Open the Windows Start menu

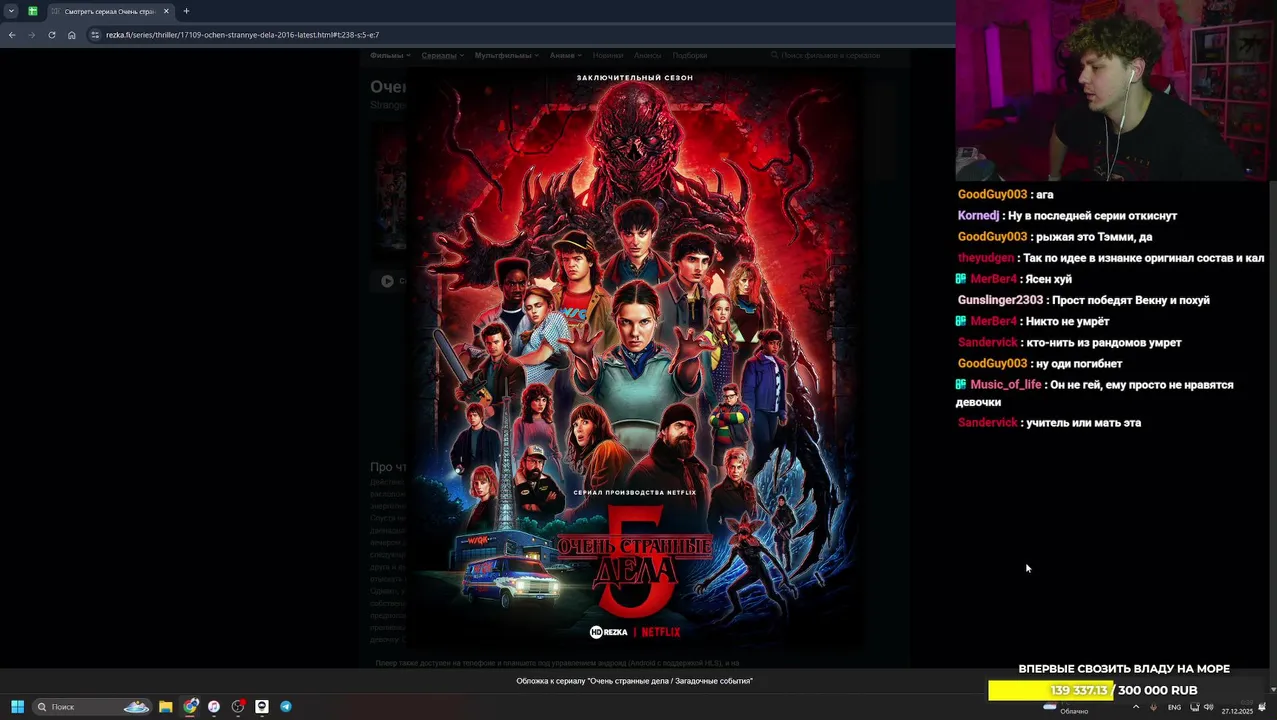(17, 707)
